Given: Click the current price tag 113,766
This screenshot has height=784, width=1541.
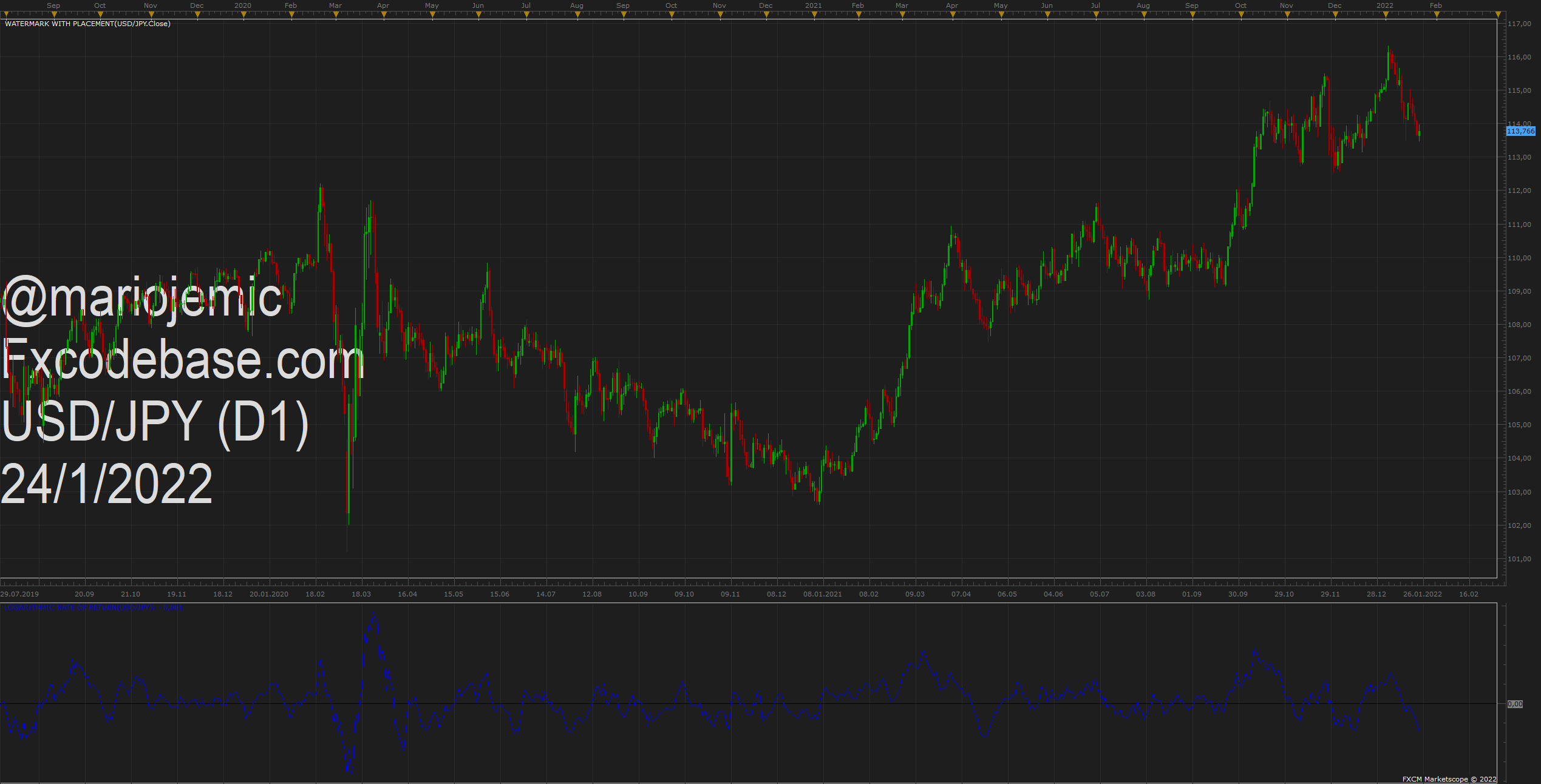Looking at the screenshot, I should pos(1520,131).
